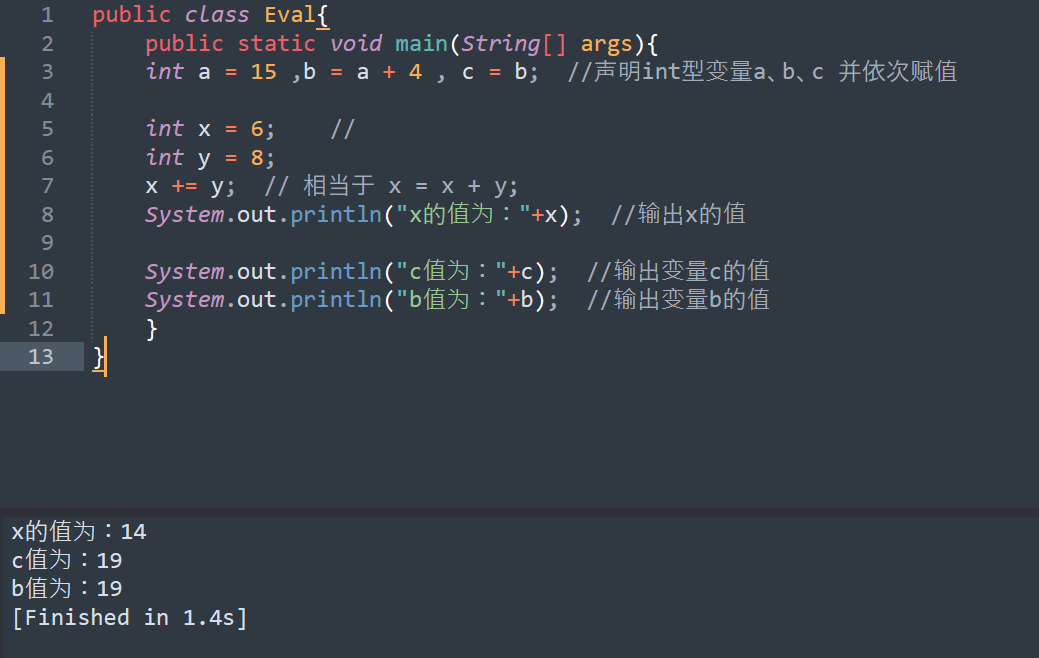This screenshot has width=1039, height=658.
Task: Click the closing brace on line 13
Action: 99,358
